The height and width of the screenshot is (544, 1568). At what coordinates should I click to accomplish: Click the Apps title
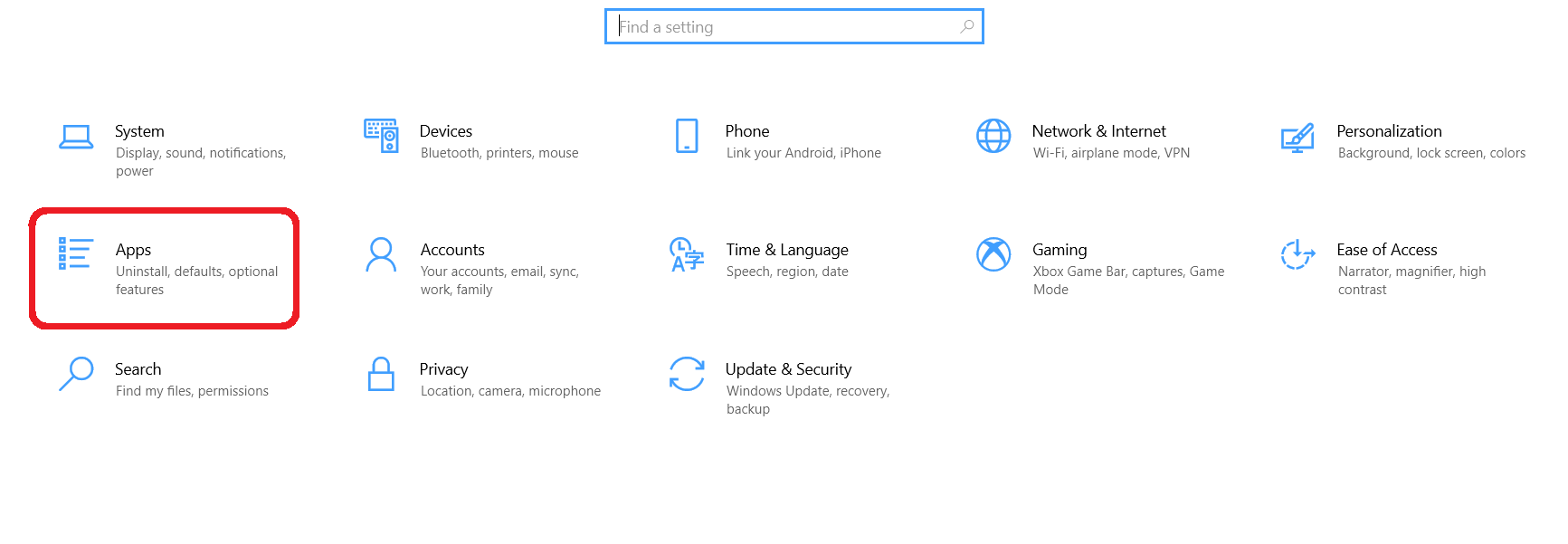tap(133, 251)
